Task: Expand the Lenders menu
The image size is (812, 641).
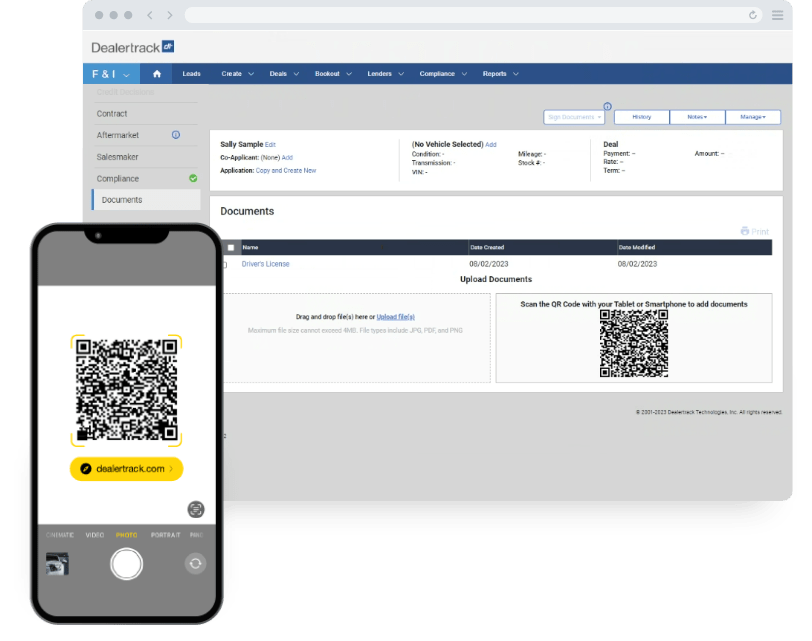Action: (x=385, y=74)
